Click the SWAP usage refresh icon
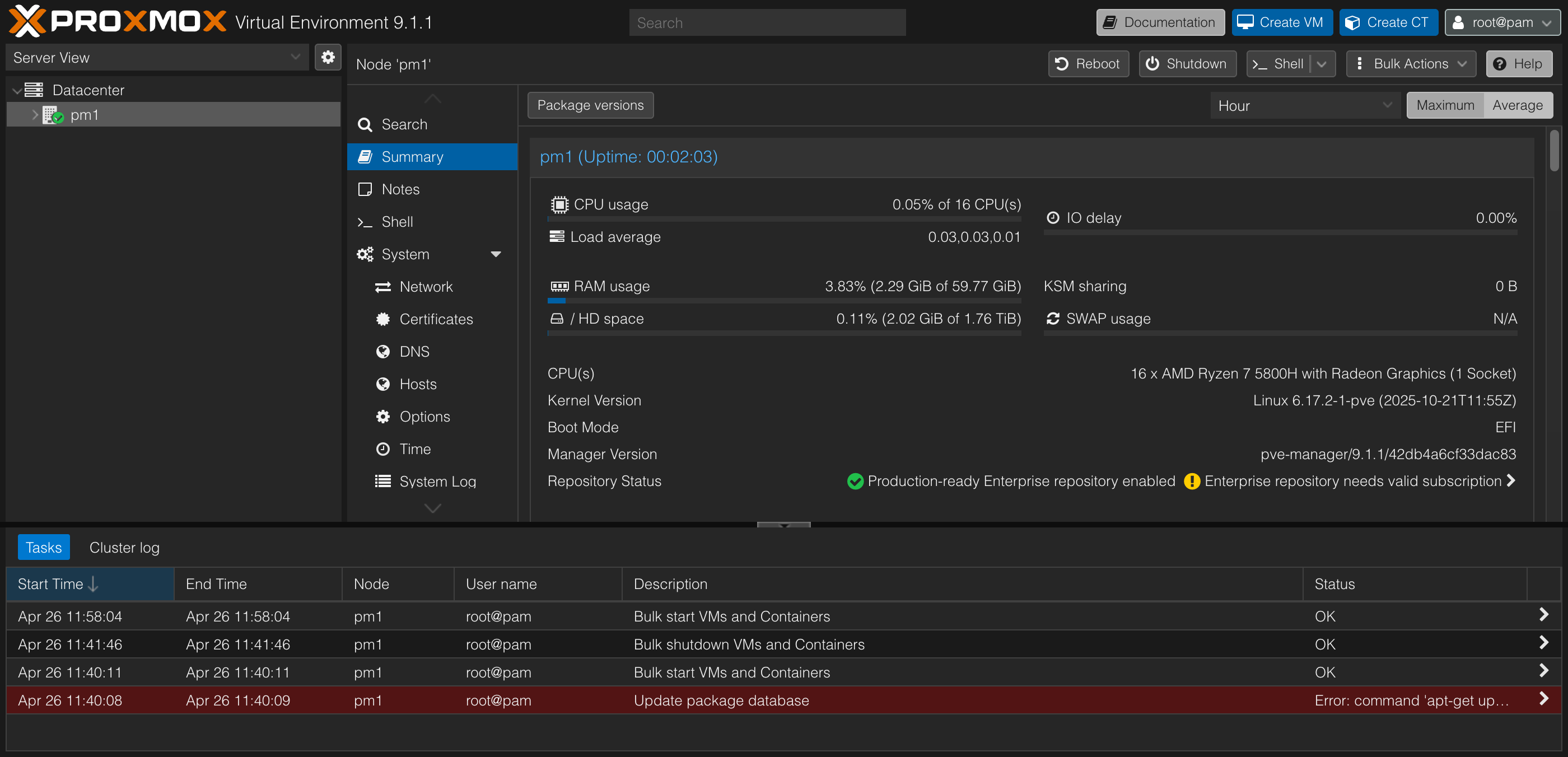Viewport: 1568px width, 757px height. coord(1052,318)
